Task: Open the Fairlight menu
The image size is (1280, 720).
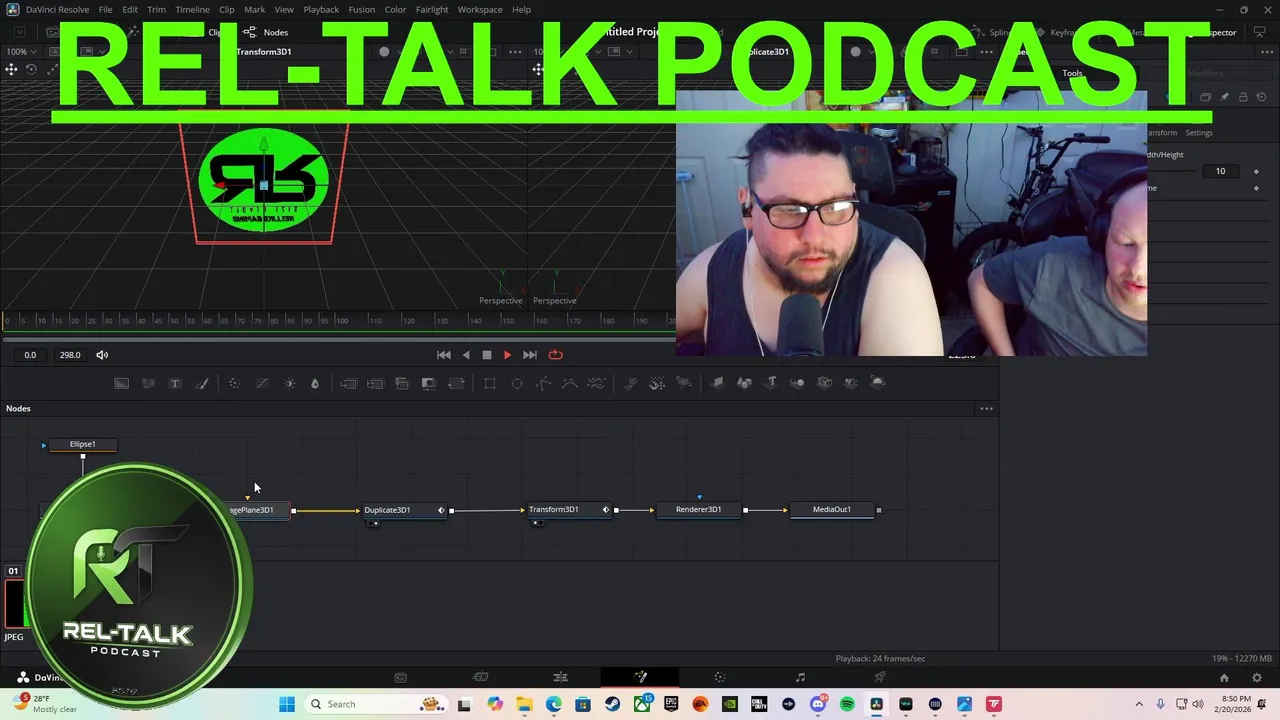Action: pyautogui.click(x=432, y=9)
